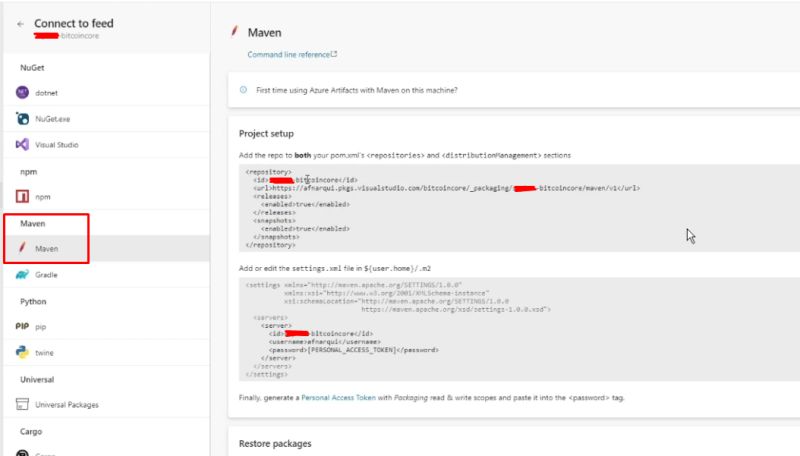The width and height of the screenshot is (800, 456).
Task: Click the Maven page title
Action: click(x=264, y=33)
